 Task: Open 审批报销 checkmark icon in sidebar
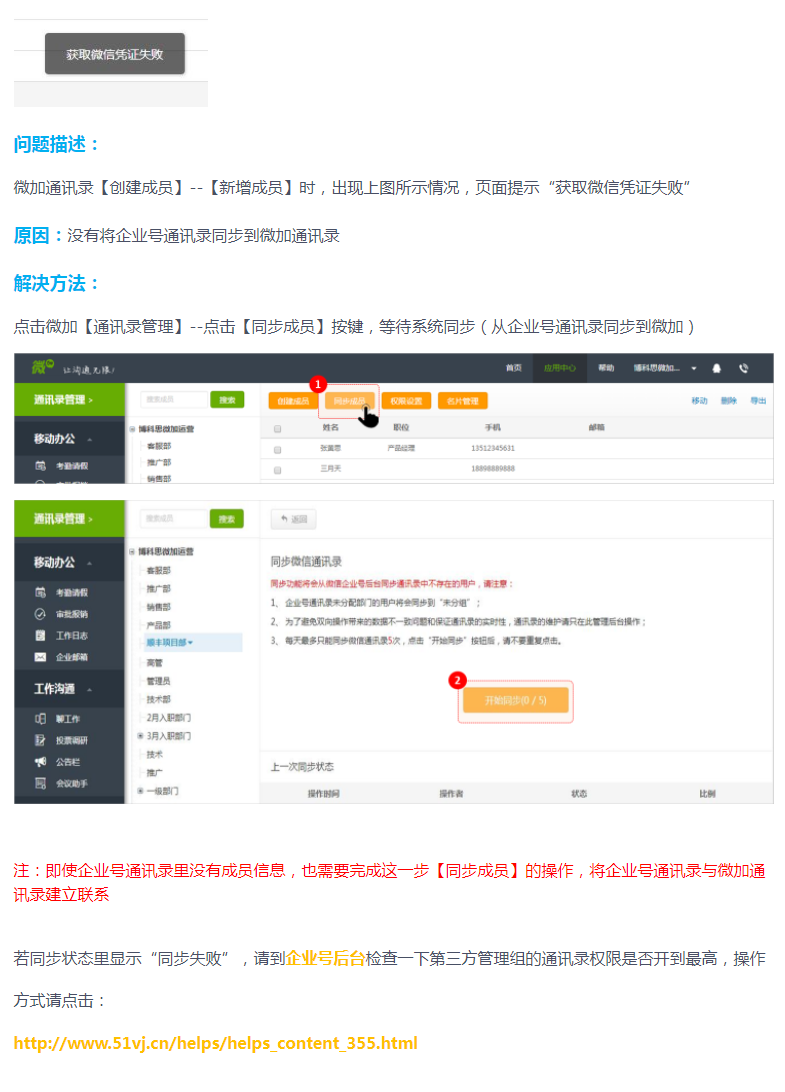pyautogui.click(x=40, y=614)
